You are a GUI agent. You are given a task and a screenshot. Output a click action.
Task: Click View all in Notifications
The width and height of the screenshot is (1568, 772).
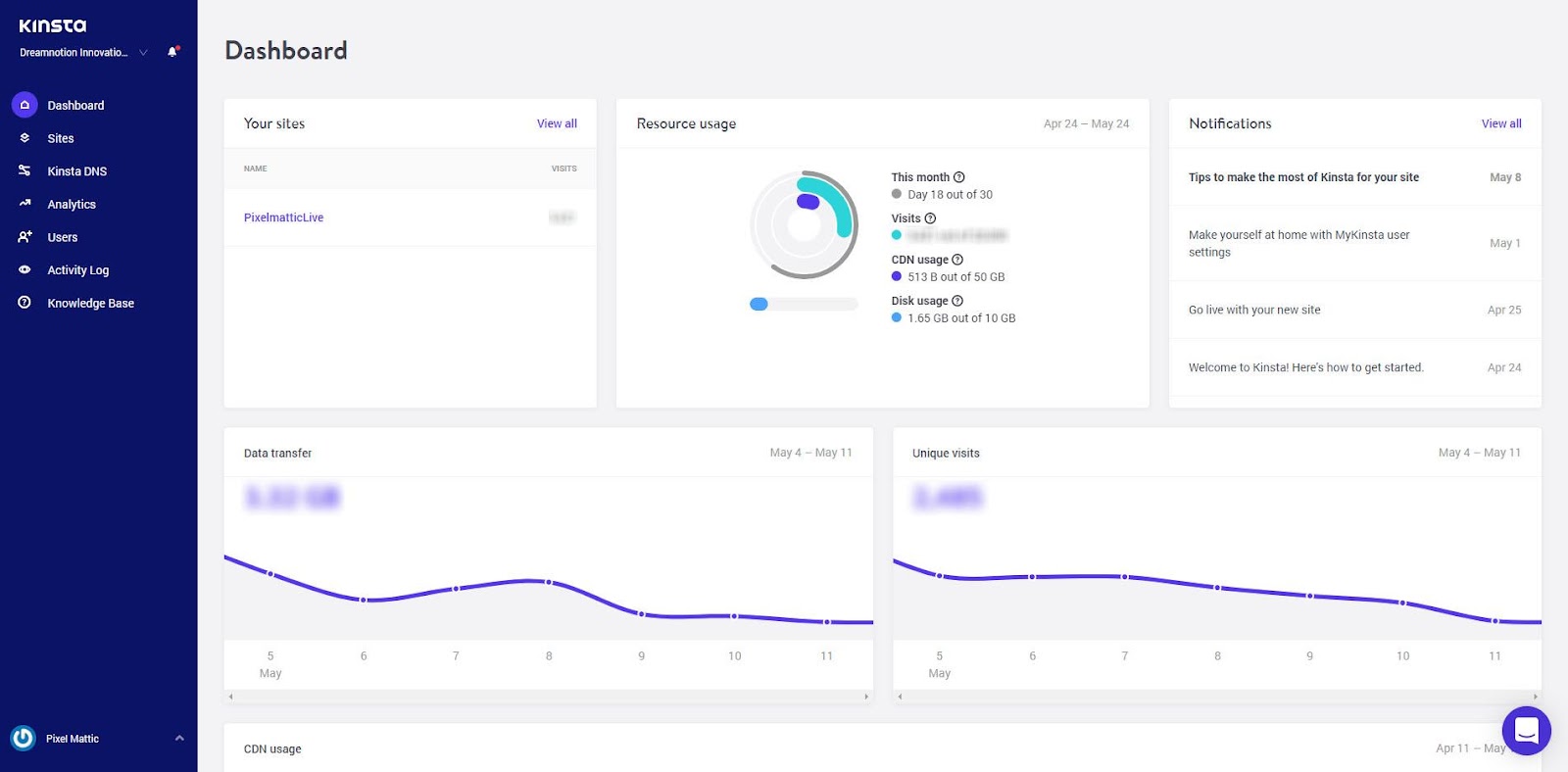pos(1501,123)
